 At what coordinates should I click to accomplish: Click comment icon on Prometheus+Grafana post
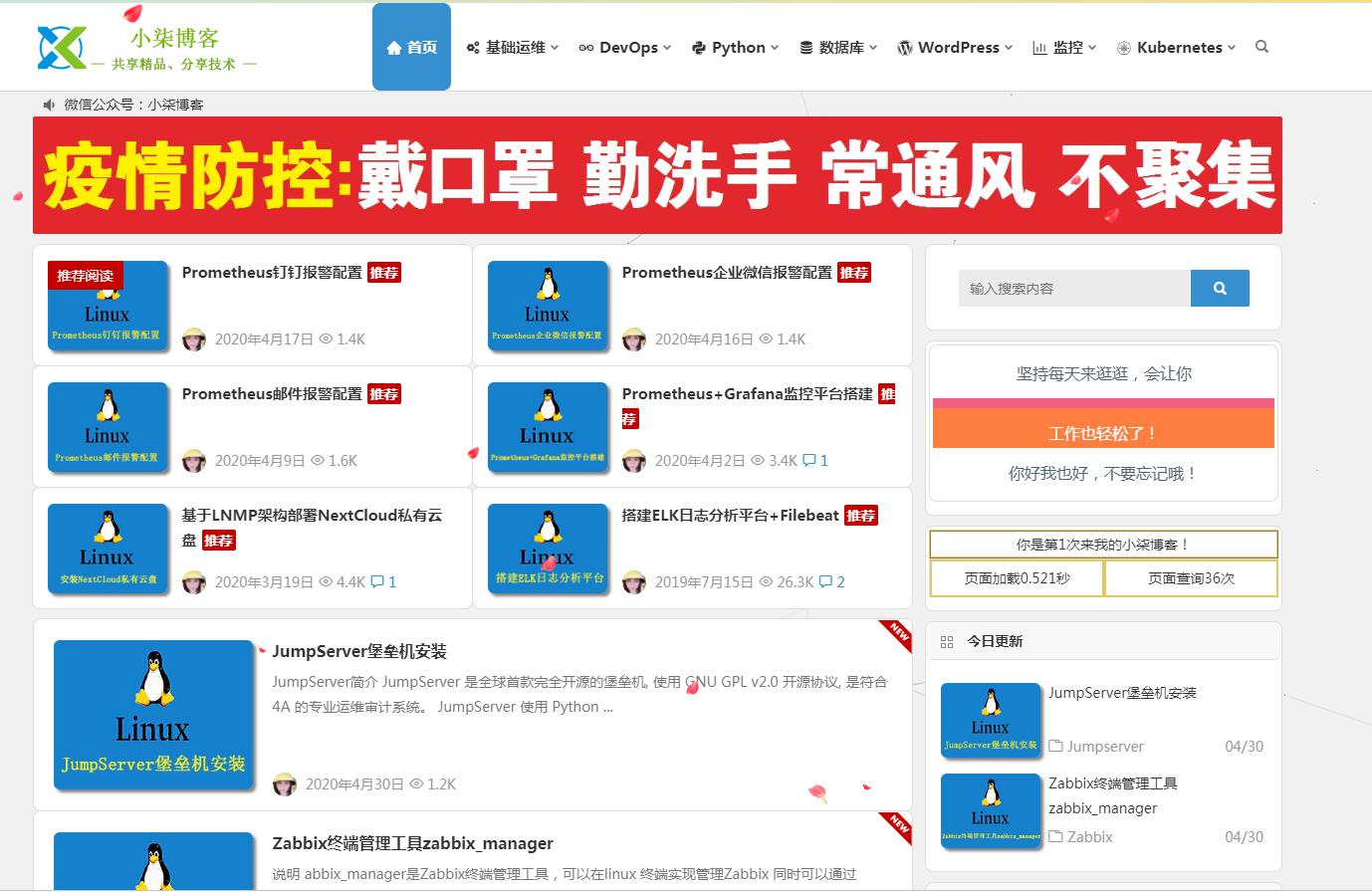tap(809, 461)
